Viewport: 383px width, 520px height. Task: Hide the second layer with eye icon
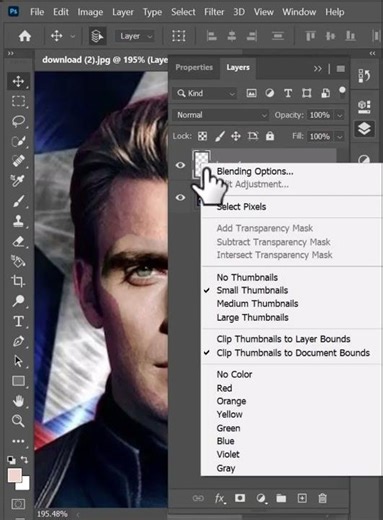(180, 197)
